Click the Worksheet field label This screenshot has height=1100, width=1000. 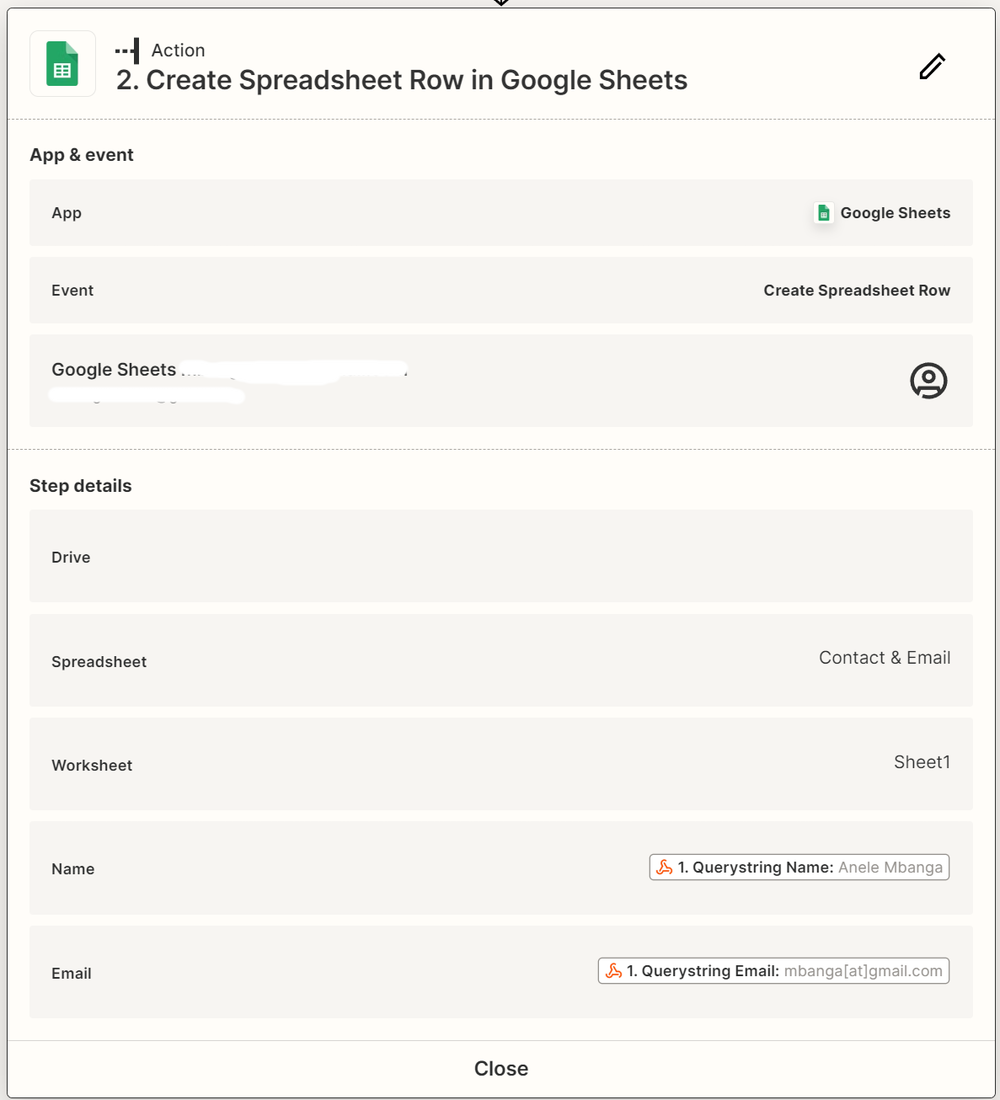92,766
